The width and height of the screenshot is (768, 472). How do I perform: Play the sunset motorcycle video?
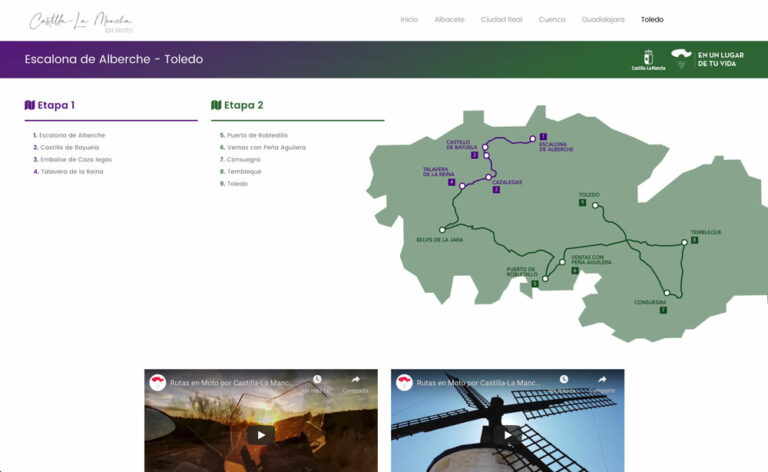(261, 434)
